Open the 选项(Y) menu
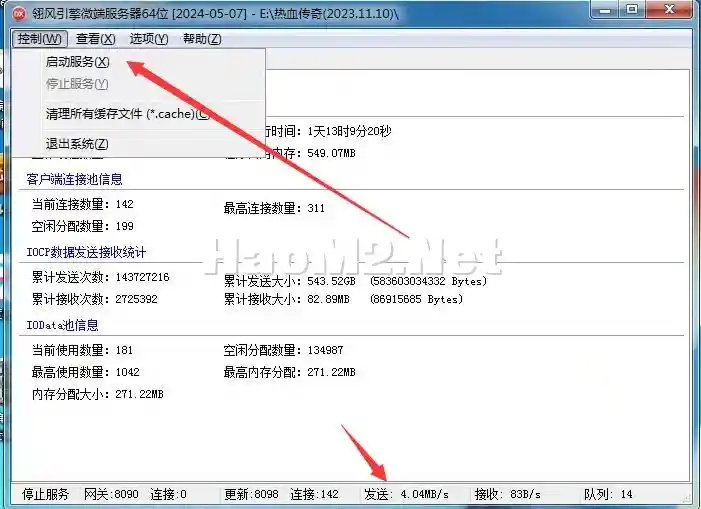 point(149,39)
